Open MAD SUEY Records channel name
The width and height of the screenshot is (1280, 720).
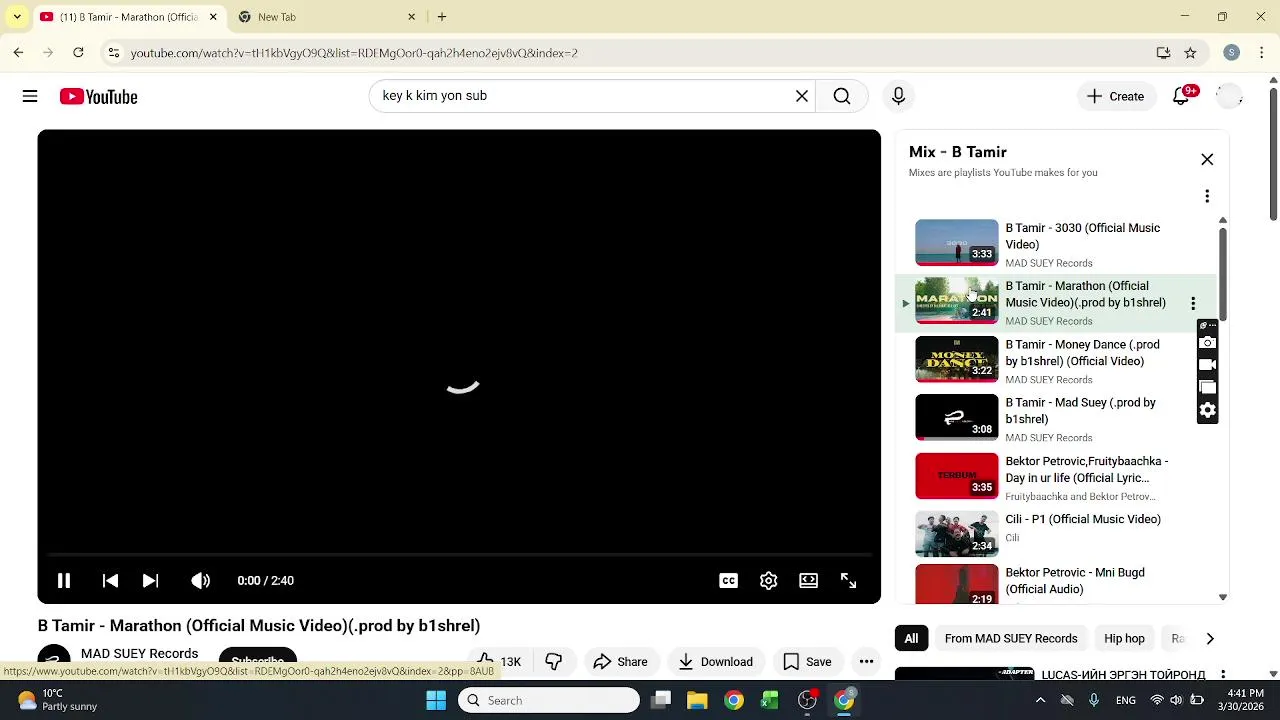tap(139, 654)
